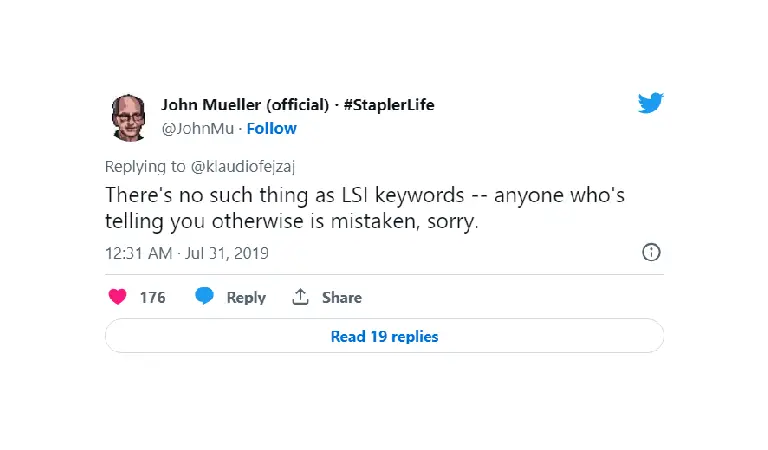The height and width of the screenshot is (450, 768).
Task: Open the tweet info circle icon
Action: pyautogui.click(x=651, y=253)
